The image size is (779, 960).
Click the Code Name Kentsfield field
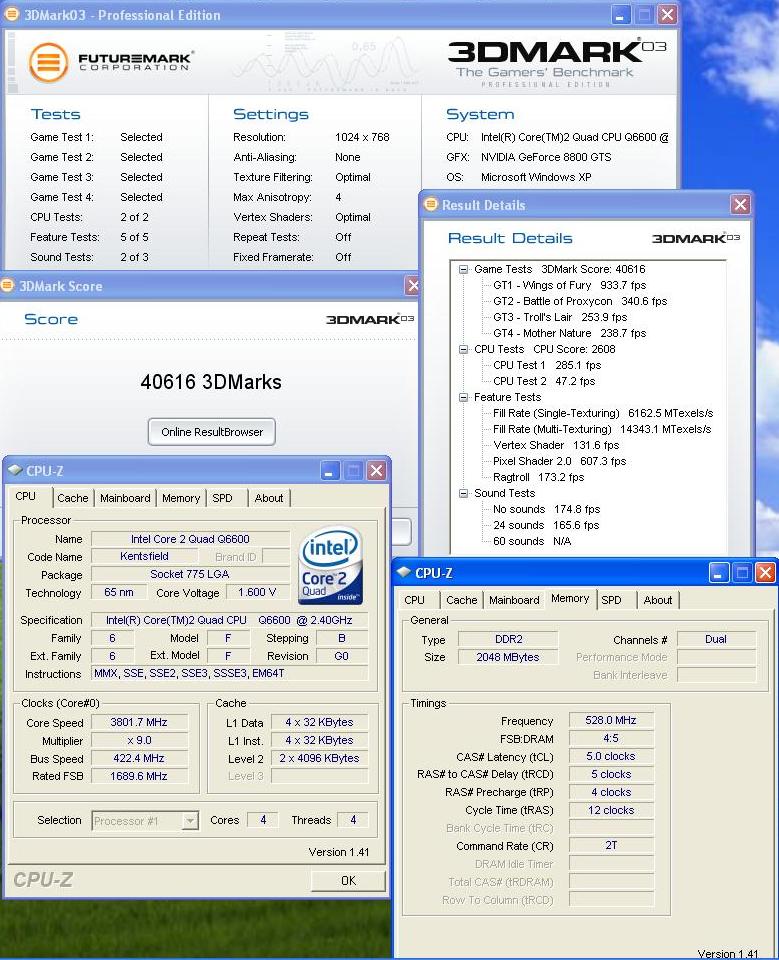coord(145,556)
